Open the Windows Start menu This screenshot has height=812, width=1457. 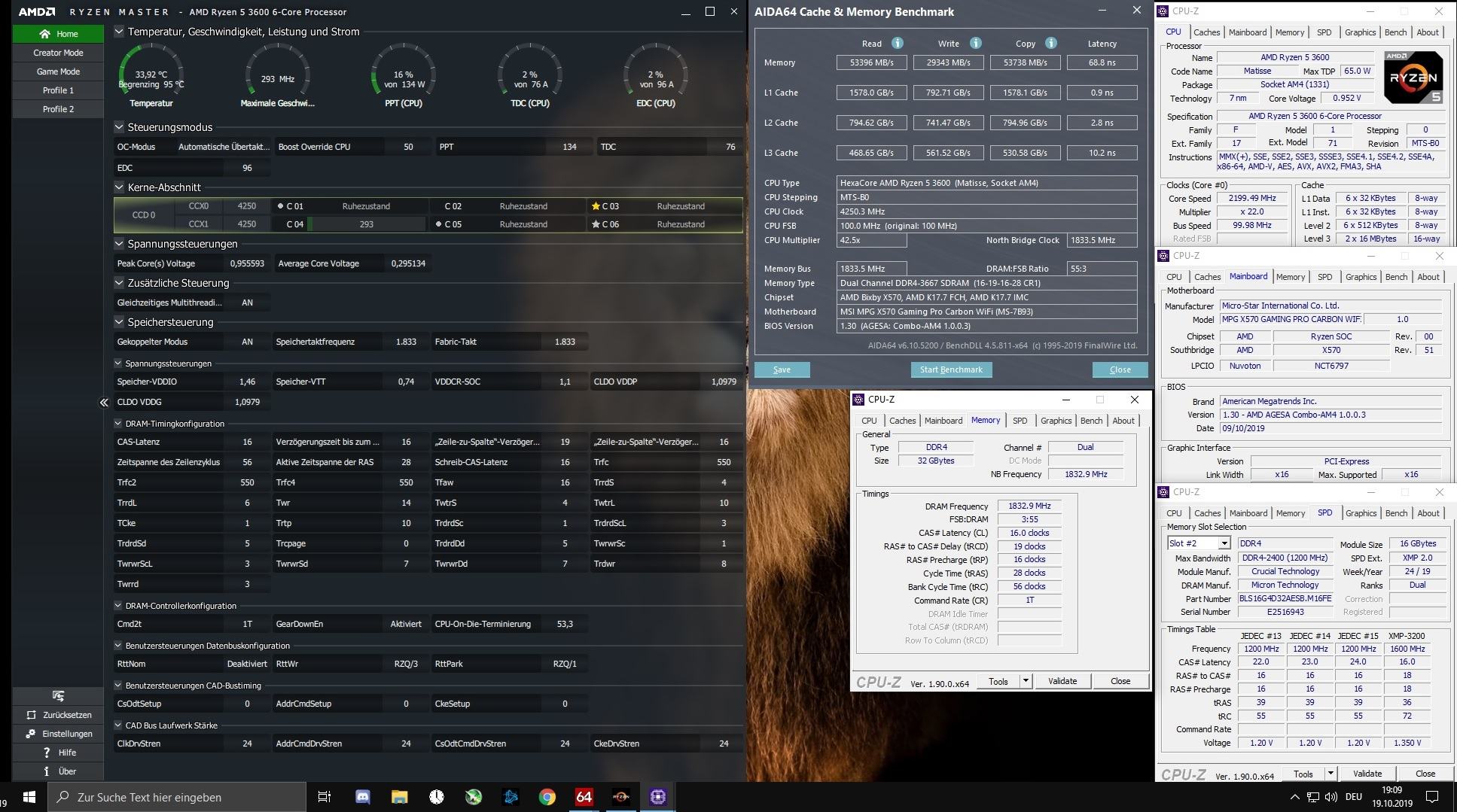(x=30, y=797)
